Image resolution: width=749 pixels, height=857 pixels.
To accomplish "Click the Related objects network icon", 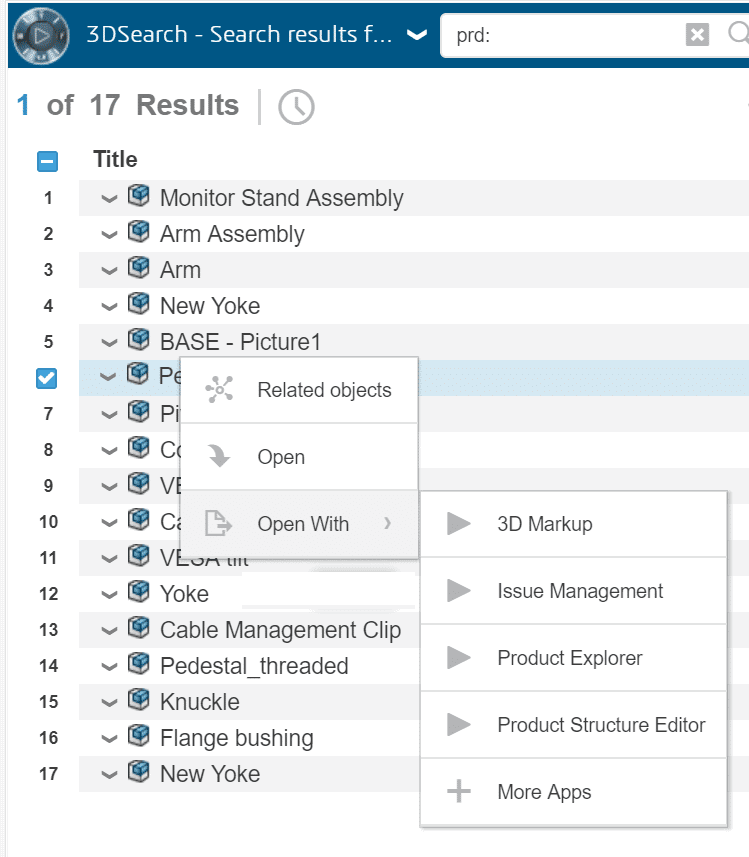I will [219, 390].
